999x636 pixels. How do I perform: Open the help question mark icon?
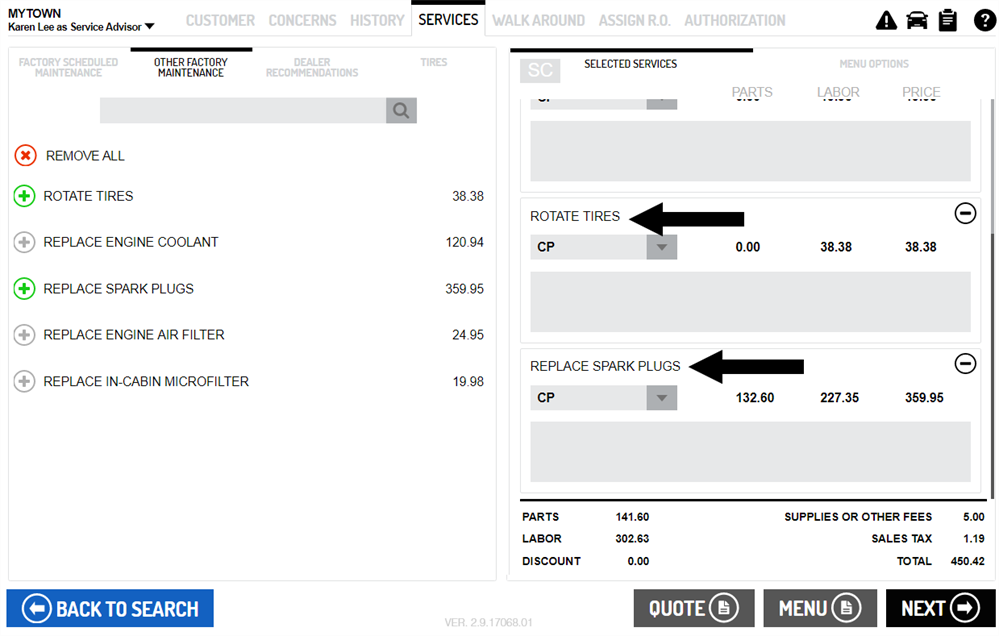pos(983,21)
